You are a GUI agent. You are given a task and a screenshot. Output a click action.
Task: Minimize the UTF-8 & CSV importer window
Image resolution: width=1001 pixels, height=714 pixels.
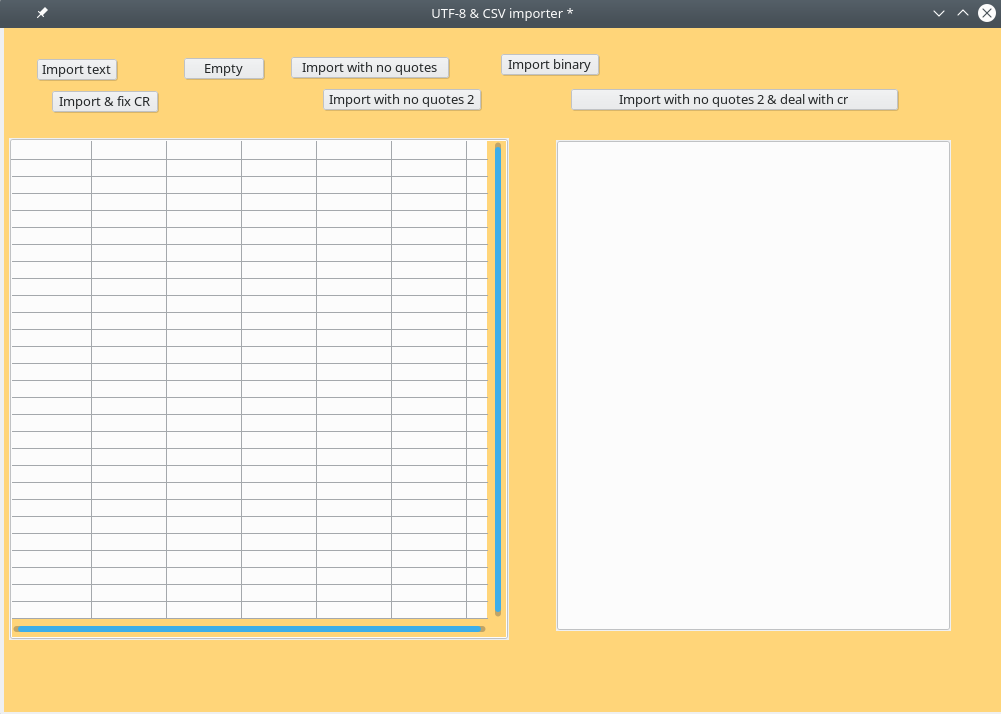939,13
